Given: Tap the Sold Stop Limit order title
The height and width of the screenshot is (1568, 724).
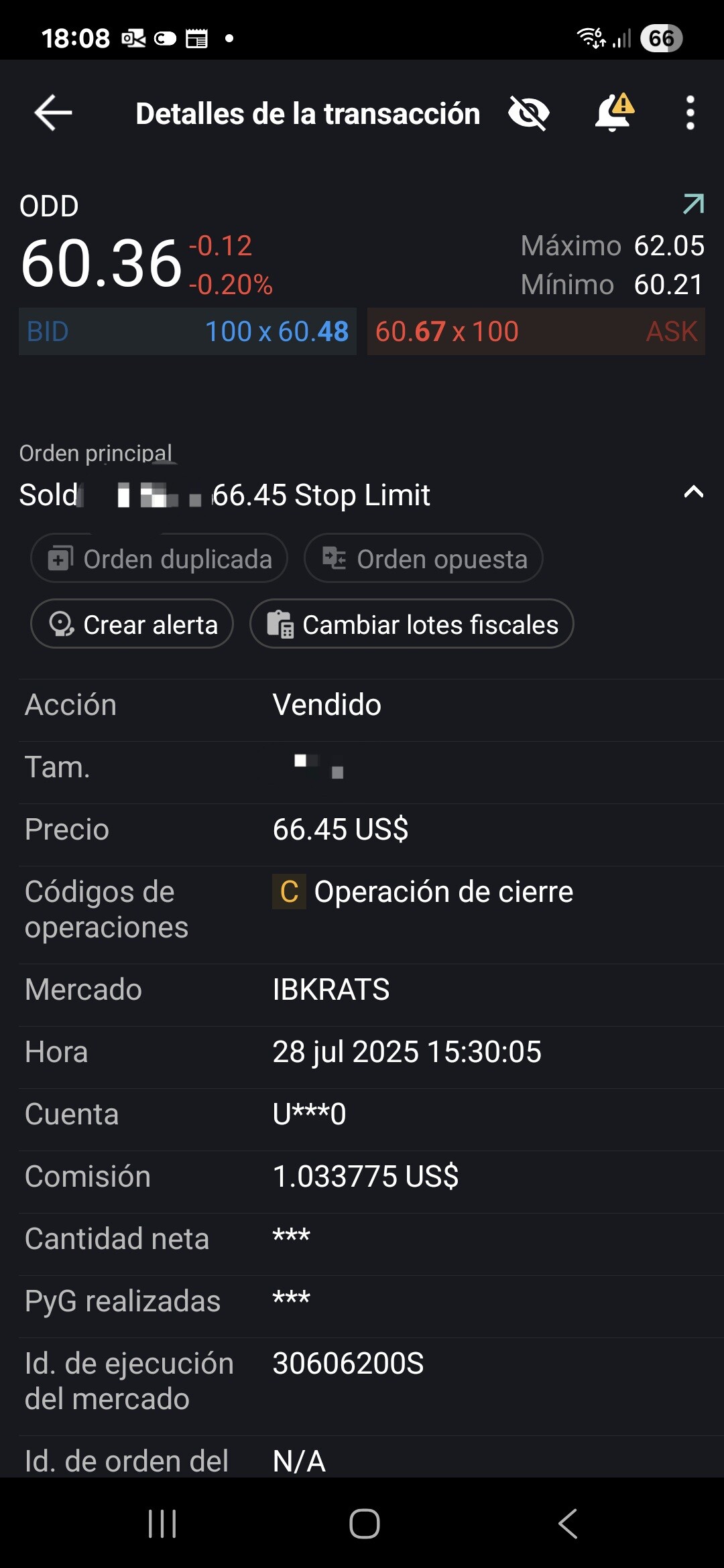Looking at the screenshot, I should pyautogui.click(x=225, y=496).
